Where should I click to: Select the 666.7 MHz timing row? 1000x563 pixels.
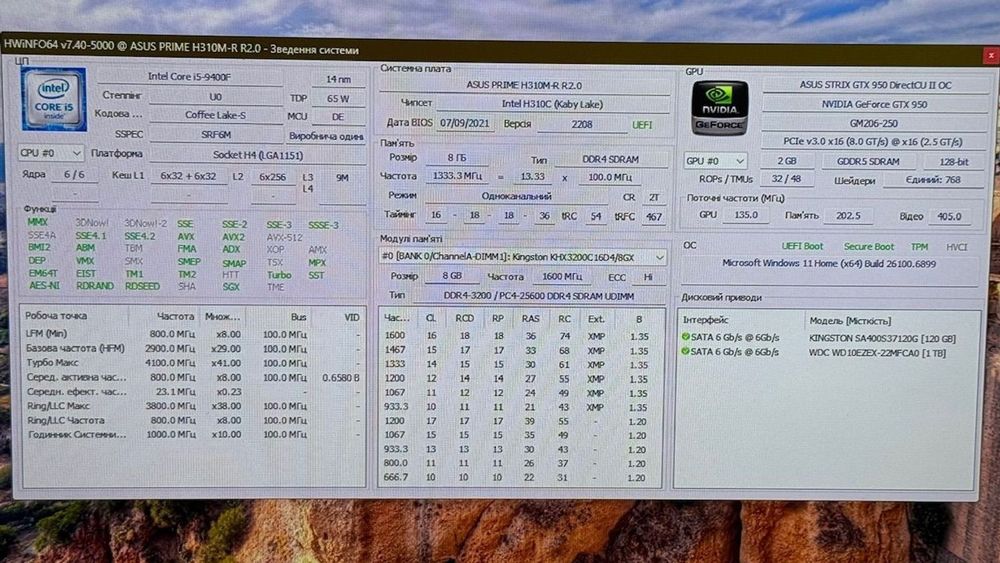coord(520,477)
